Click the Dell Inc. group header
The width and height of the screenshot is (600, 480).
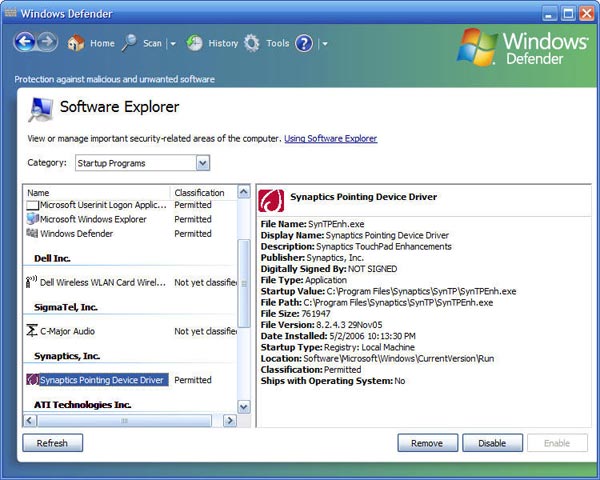pos(52,258)
